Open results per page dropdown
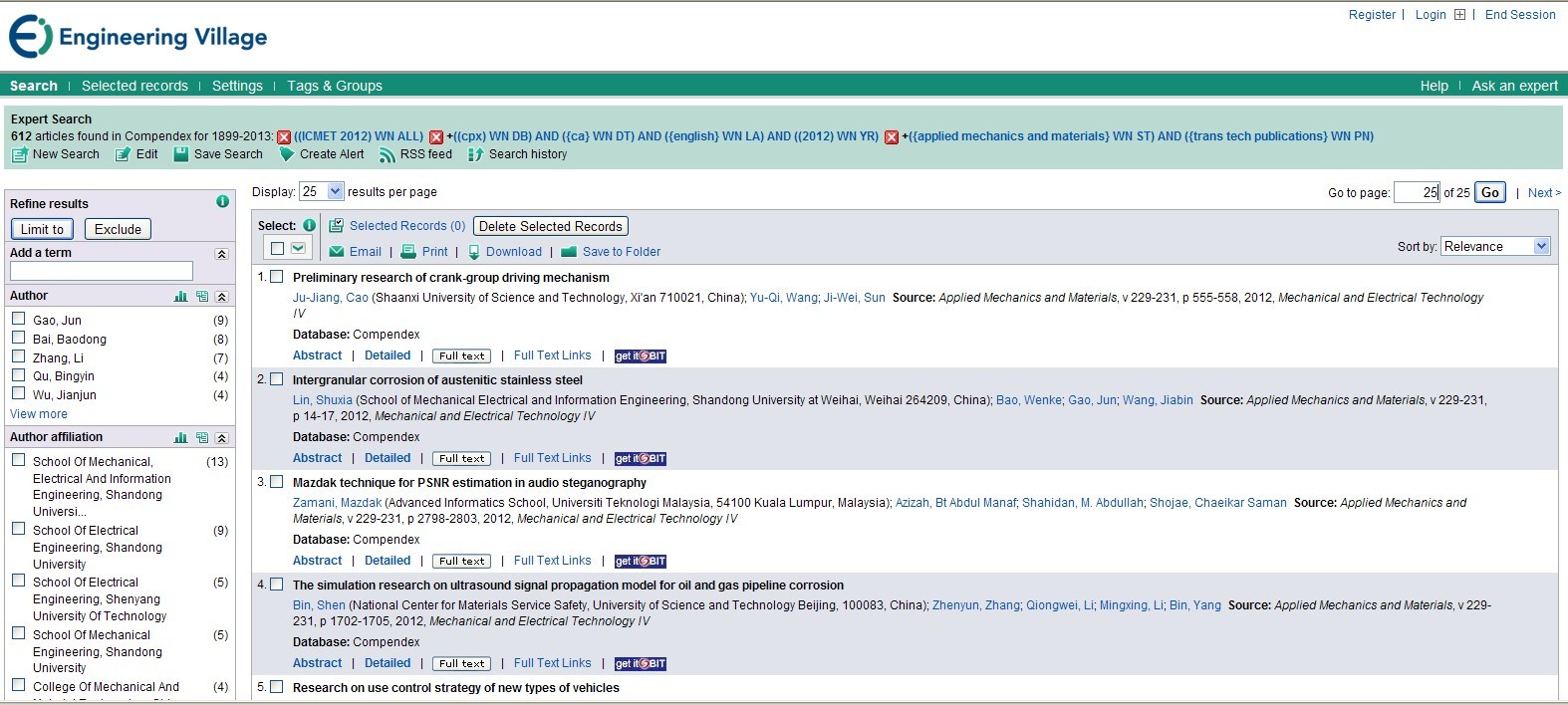Image resolution: width=1568 pixels, height=705 pixels. coord(322,191)
